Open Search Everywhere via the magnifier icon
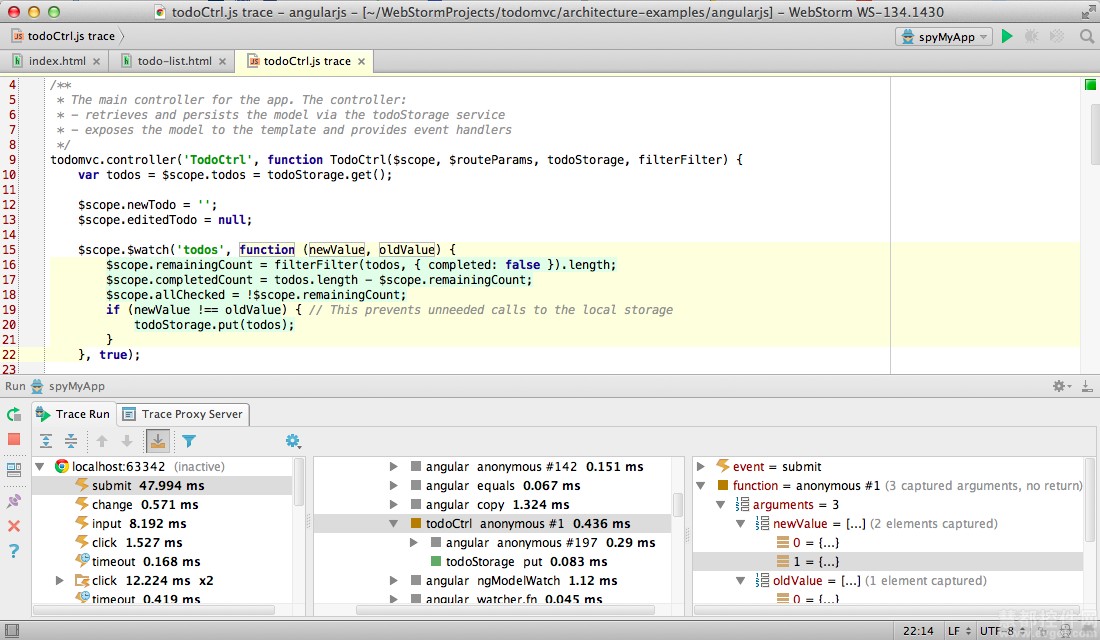This screenshot has width=1100, height=640. tap(1086, 36)
